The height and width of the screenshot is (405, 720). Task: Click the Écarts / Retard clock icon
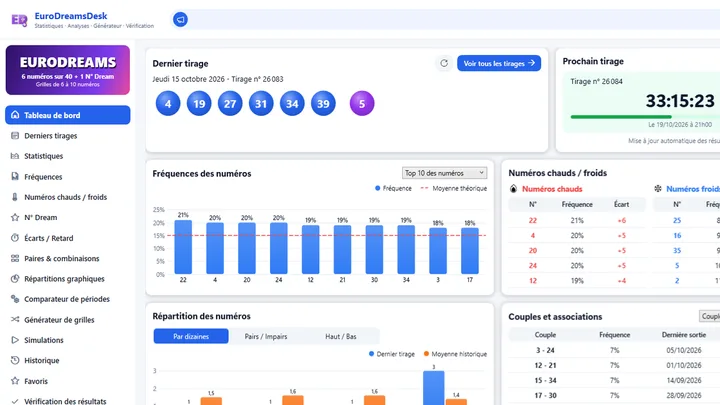tap(15, 238)
